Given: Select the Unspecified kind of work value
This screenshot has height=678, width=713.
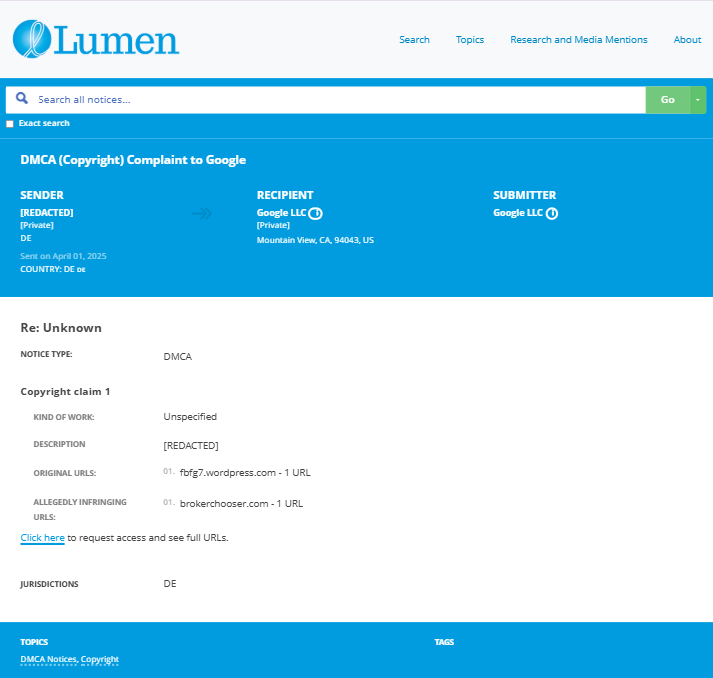Looking at the screenshot, I should tap(190, 417).
